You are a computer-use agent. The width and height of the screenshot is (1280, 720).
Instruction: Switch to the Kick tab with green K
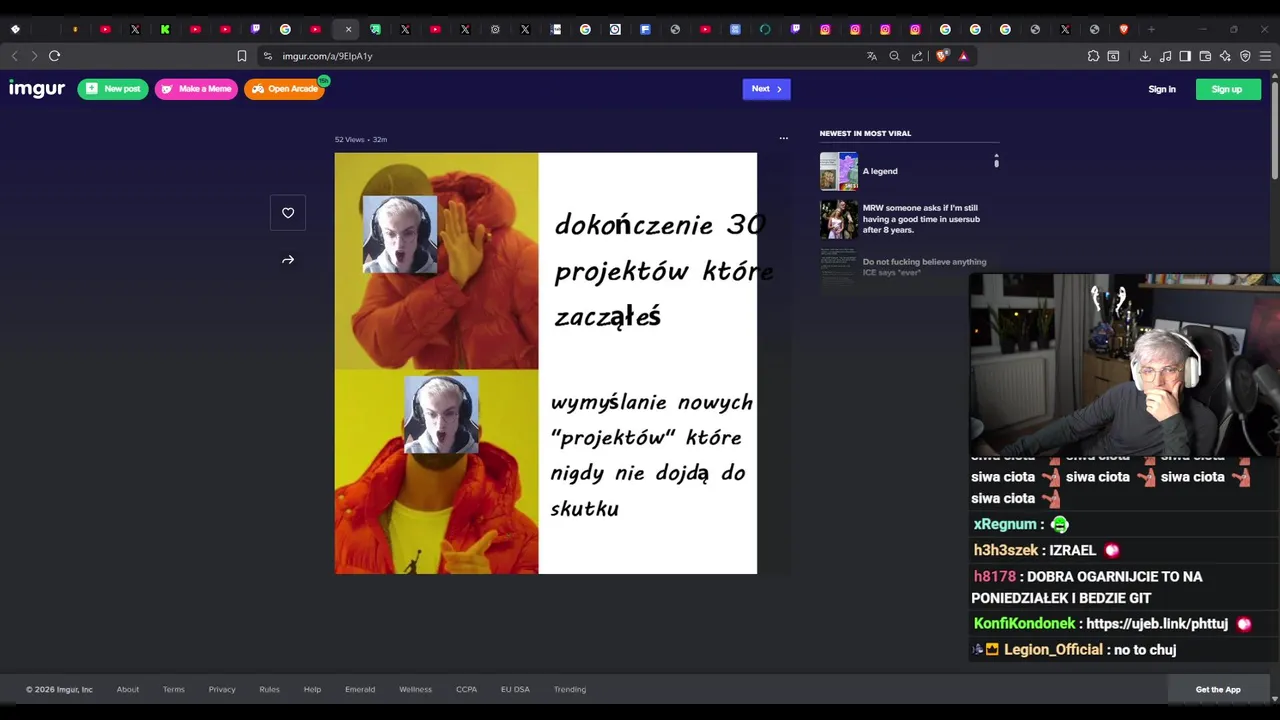pos(165,29)
